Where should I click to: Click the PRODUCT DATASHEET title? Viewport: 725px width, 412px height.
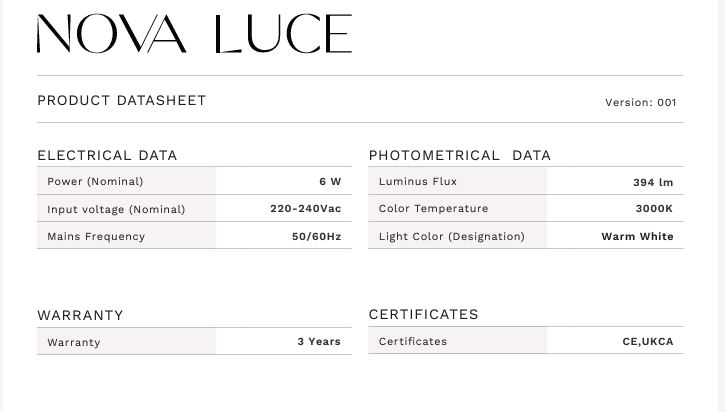click(121, 101)
